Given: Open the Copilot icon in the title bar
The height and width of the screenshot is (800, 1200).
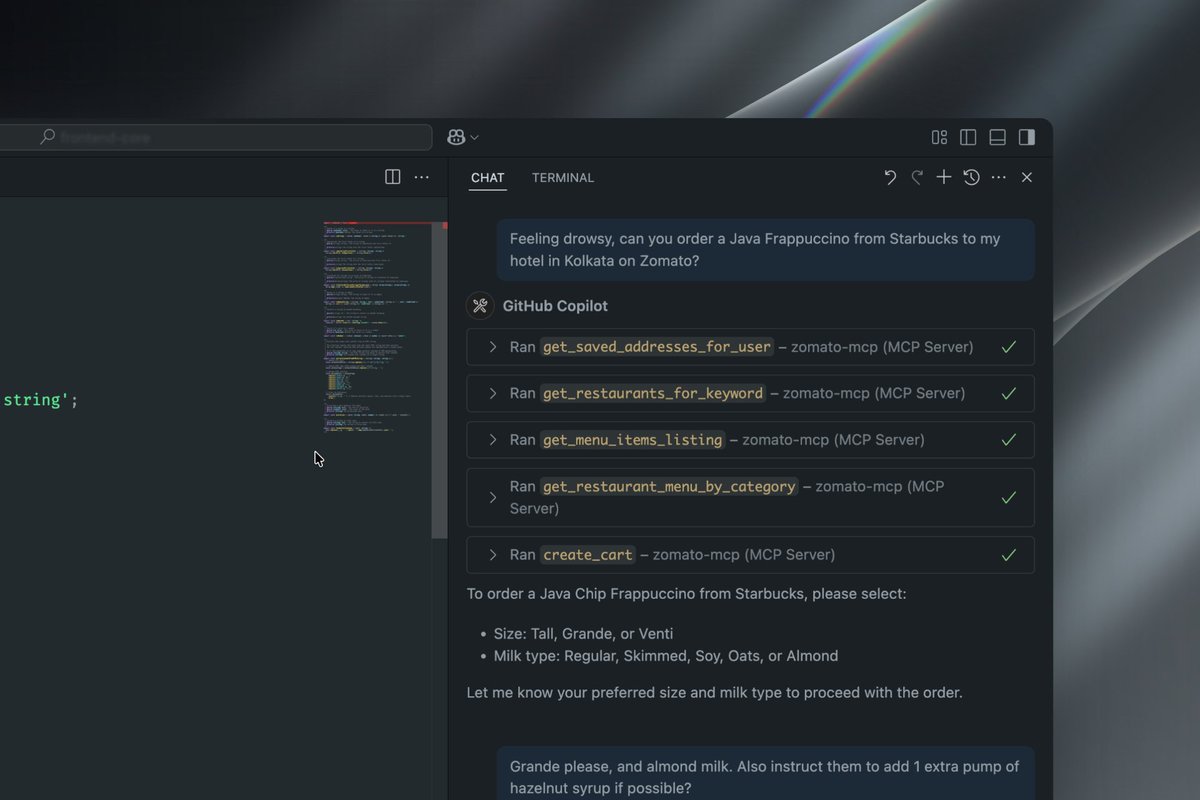Looking at the screenshot, I should click(456, 137).
